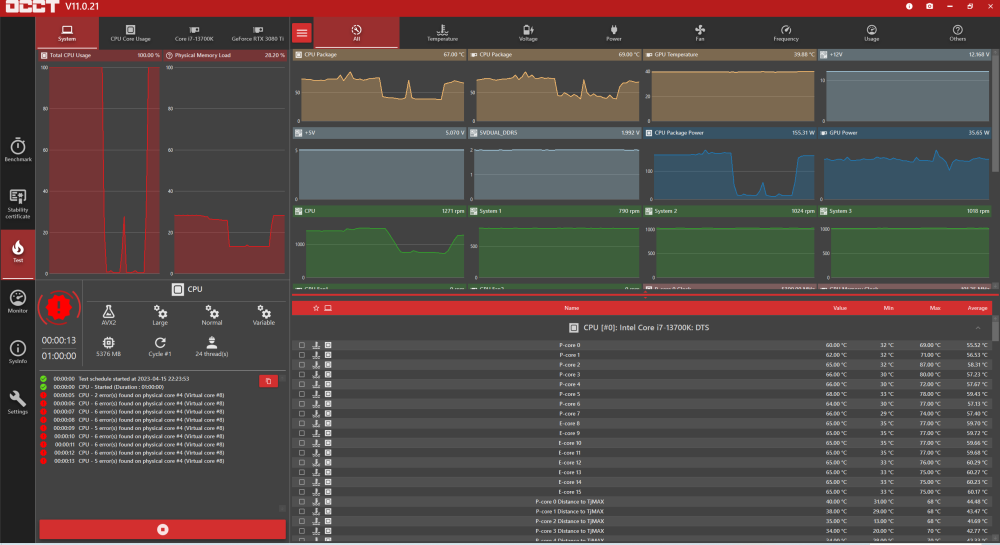The width and height of the screenshot is (1000, 545).
Task: Select the Power sensors tab
Action: [x=614, y=33]
